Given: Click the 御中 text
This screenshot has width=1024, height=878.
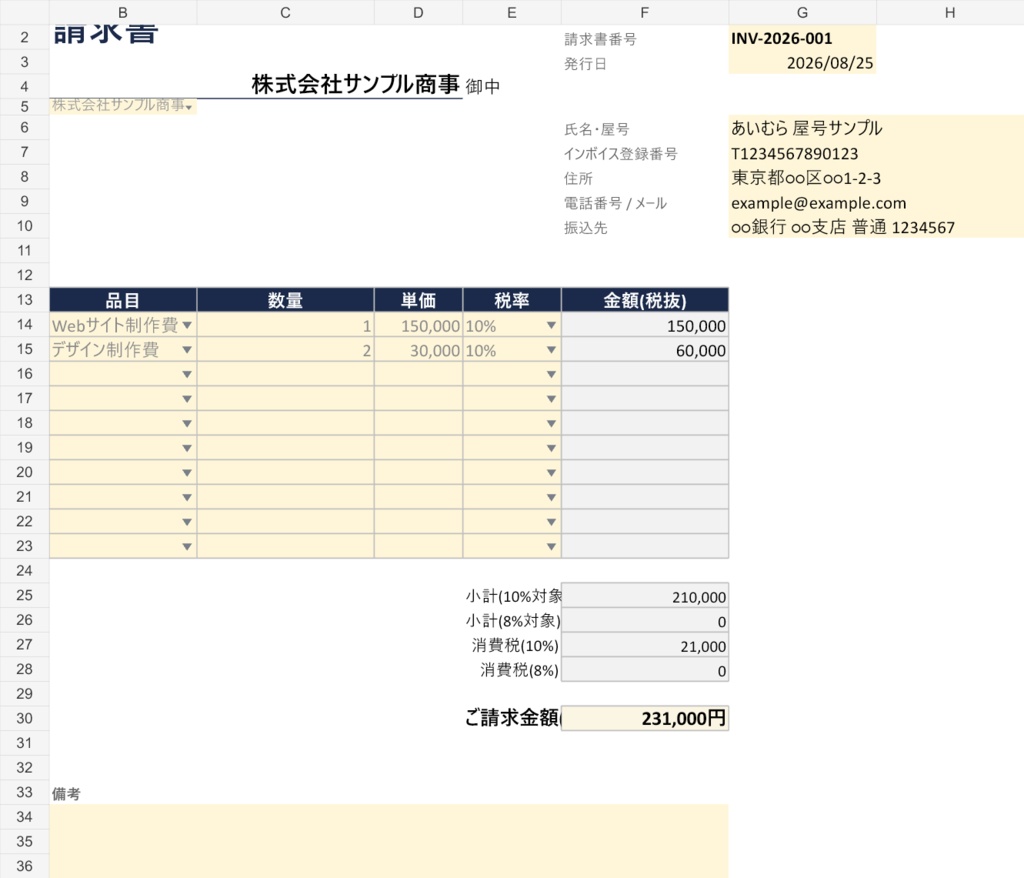Looking at the screenshot, I should click(483, 86).
